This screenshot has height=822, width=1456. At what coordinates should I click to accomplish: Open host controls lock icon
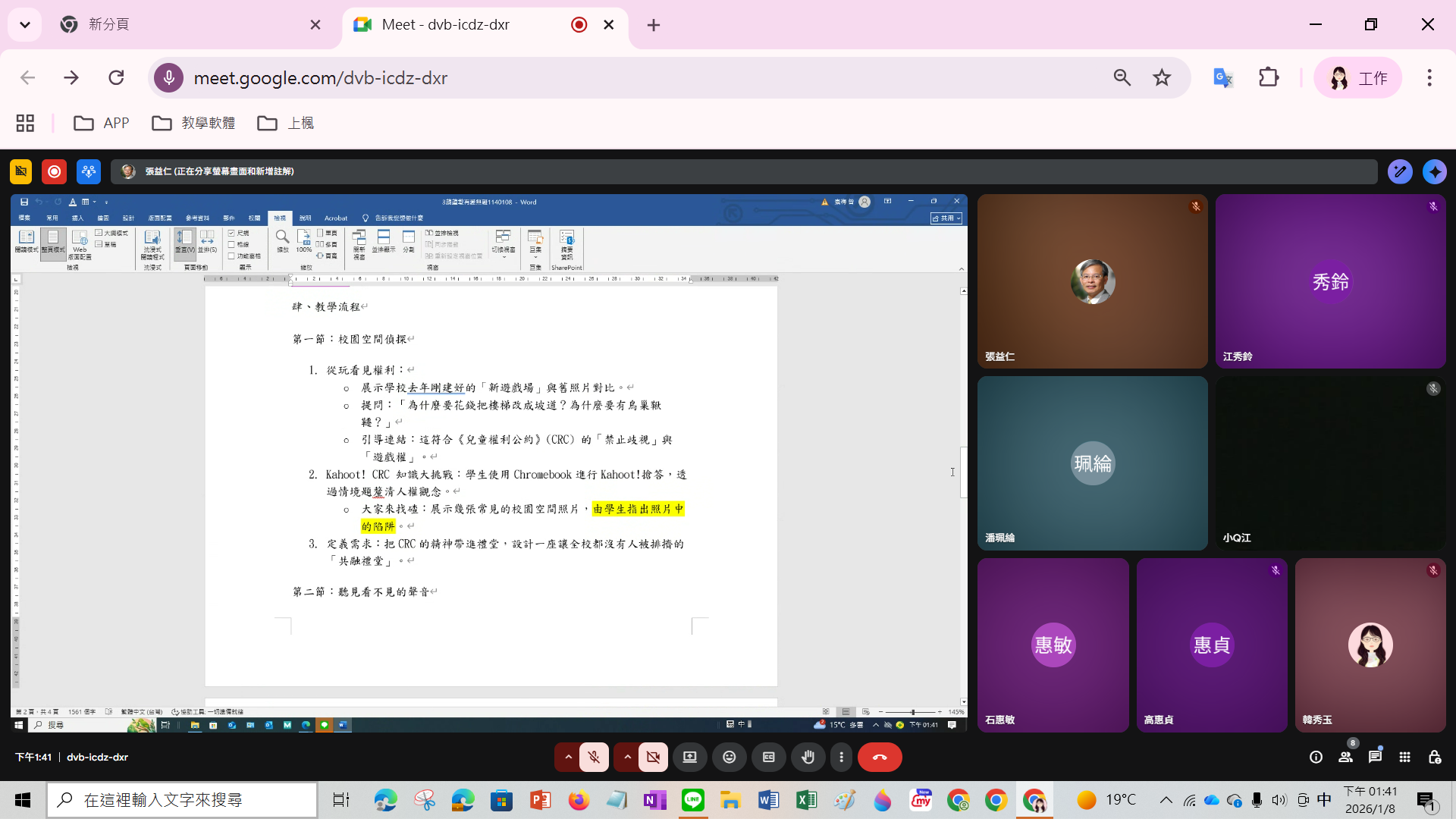coord(1434,758)
